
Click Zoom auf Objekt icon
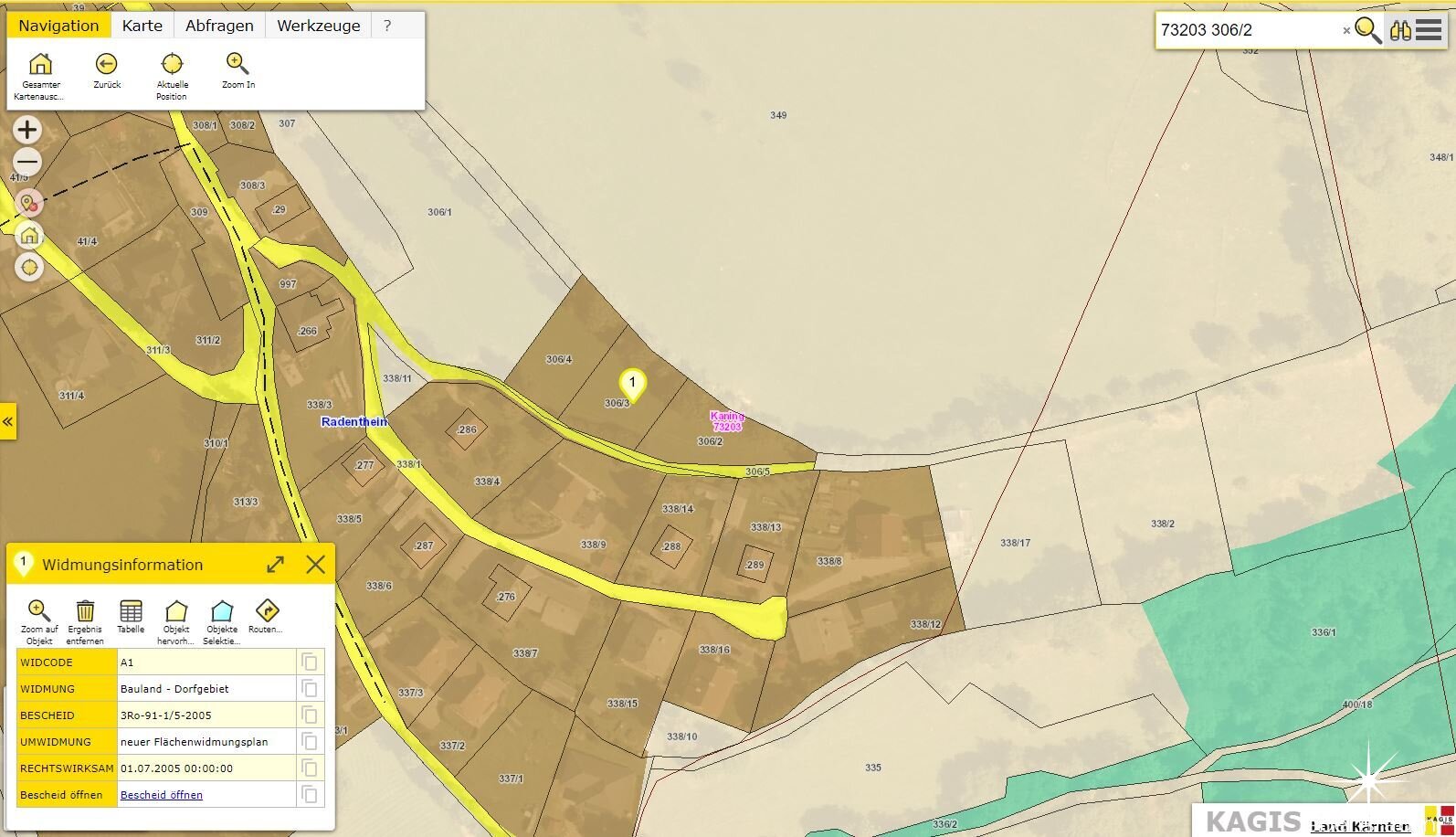coord(38,611)
